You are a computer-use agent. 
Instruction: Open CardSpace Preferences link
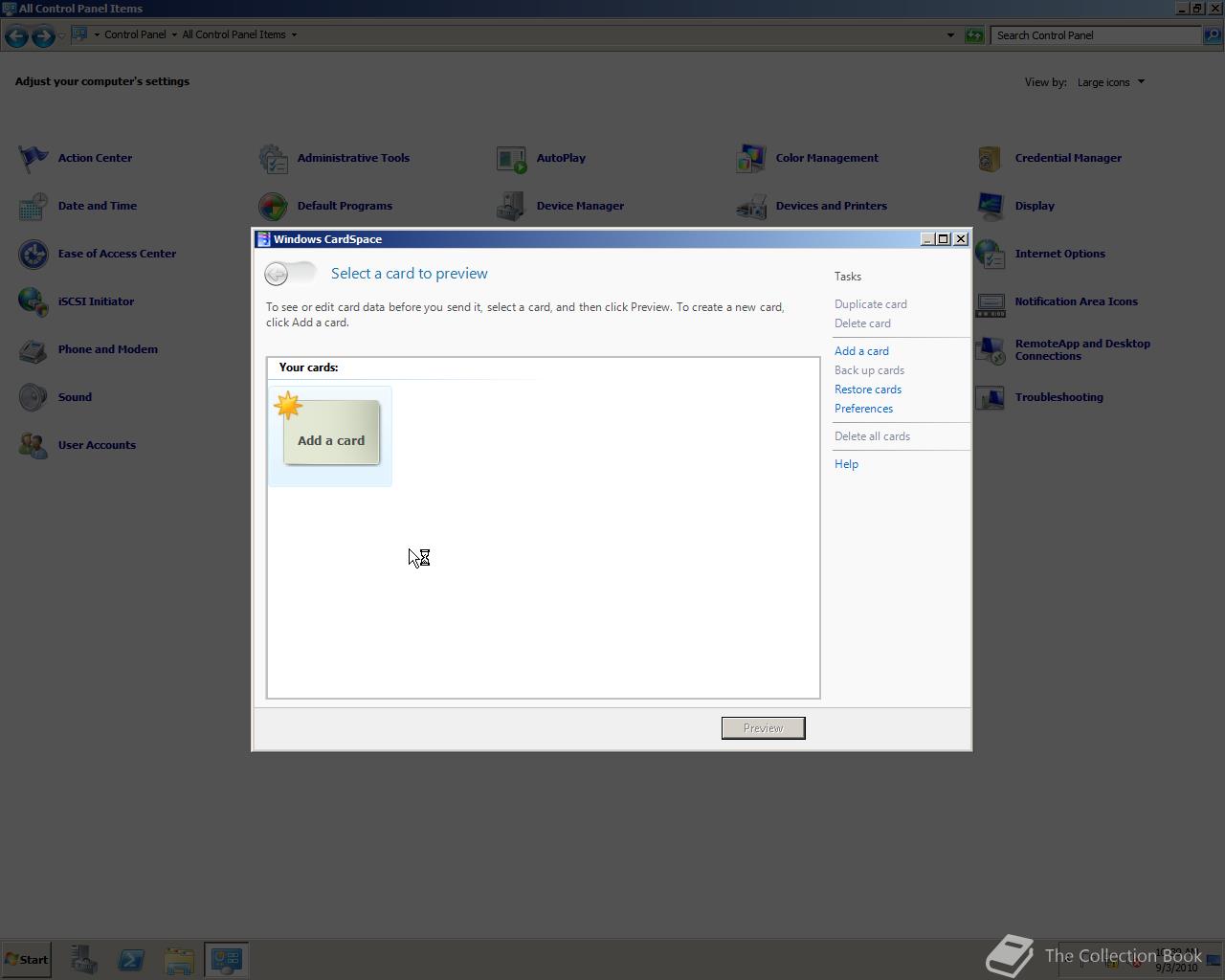click(x=863, y=409)
